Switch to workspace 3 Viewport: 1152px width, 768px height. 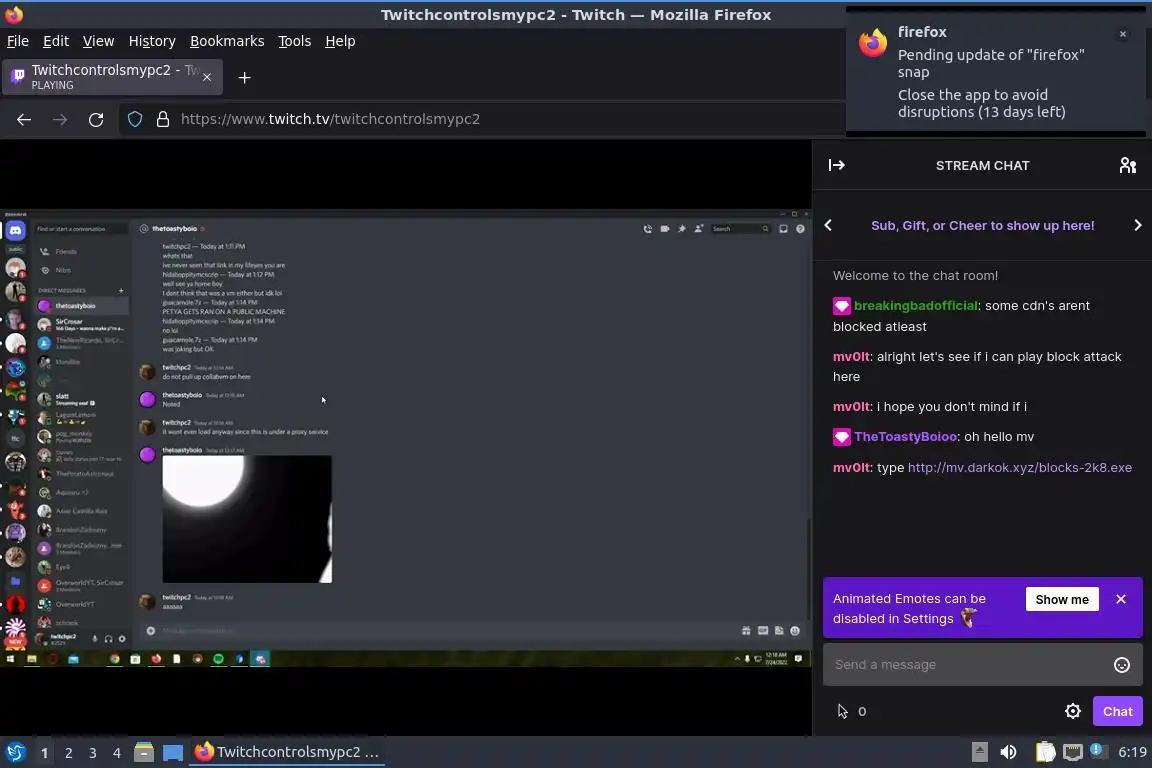point(93,753)
